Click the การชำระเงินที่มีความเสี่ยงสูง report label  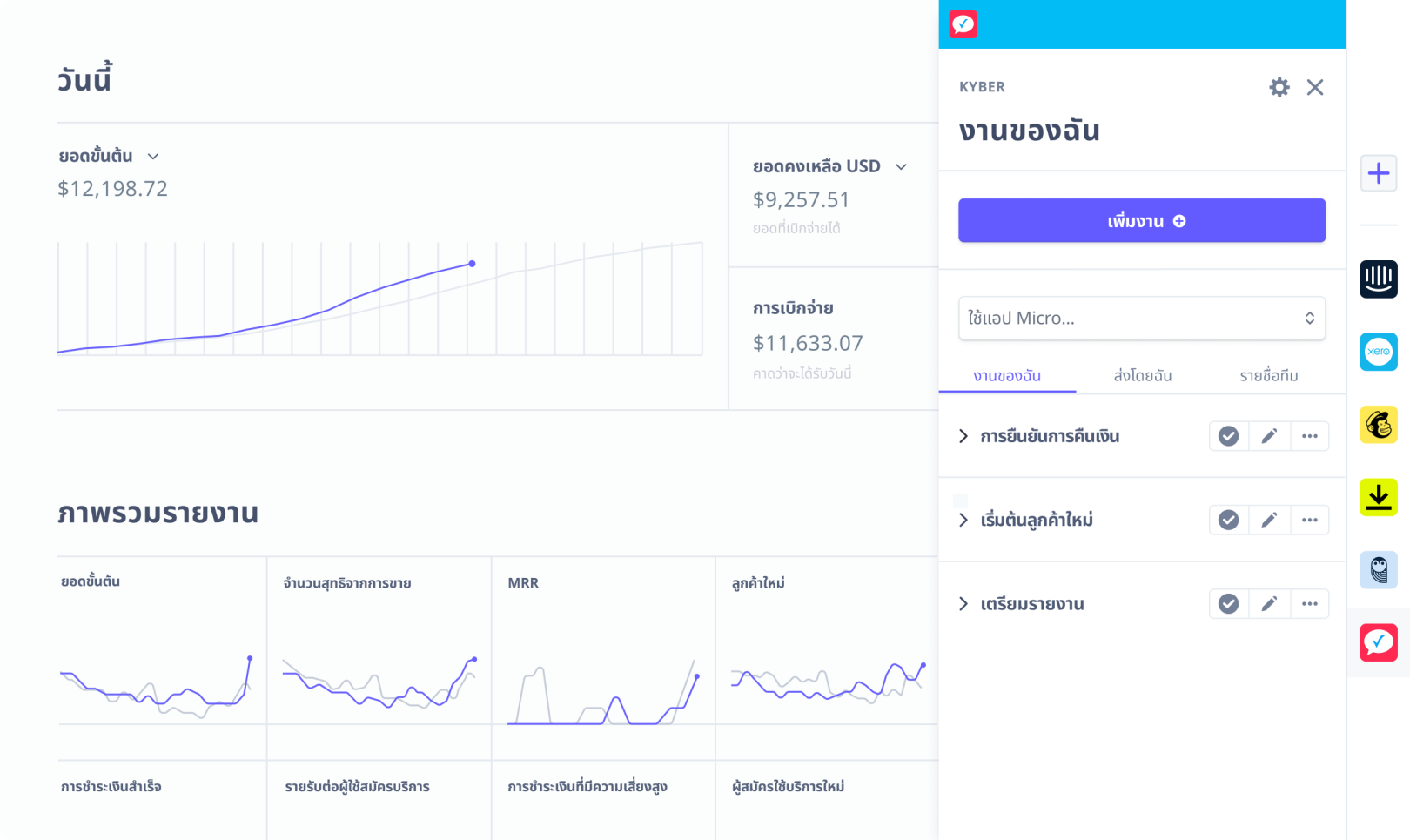click(x=587, y=787)
